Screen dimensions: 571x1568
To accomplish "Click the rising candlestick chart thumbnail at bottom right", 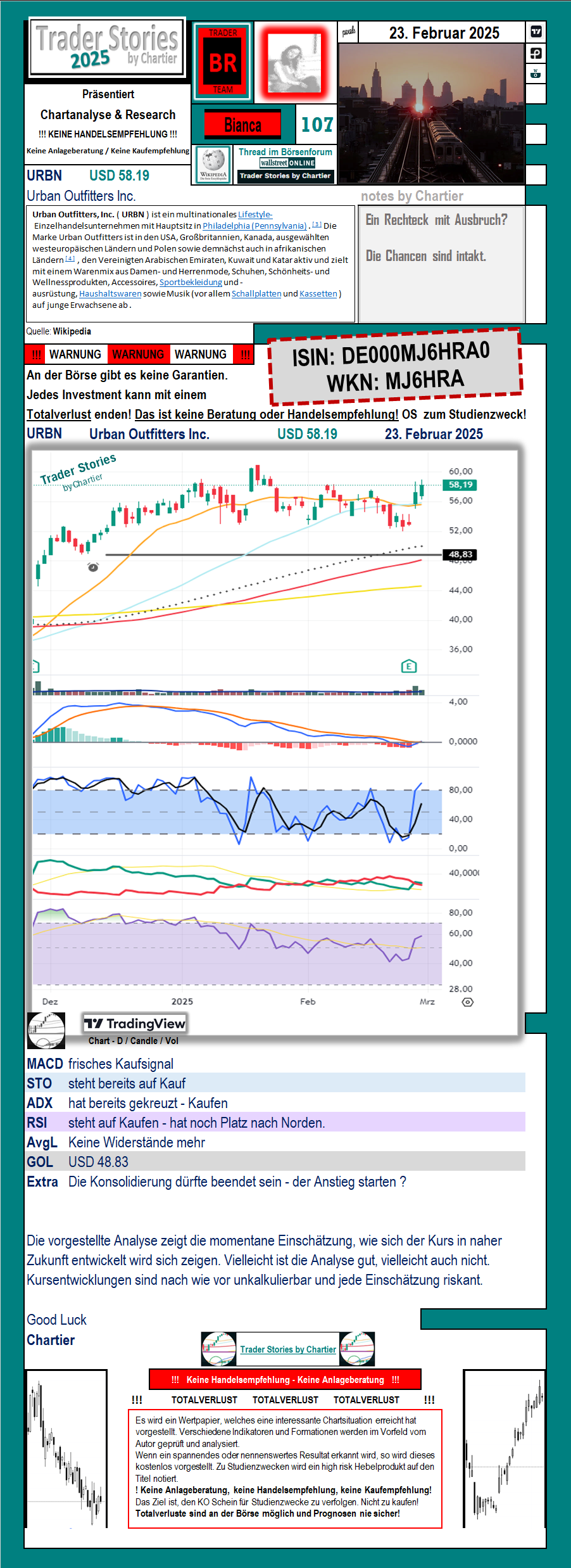I will pos(505,1449).
